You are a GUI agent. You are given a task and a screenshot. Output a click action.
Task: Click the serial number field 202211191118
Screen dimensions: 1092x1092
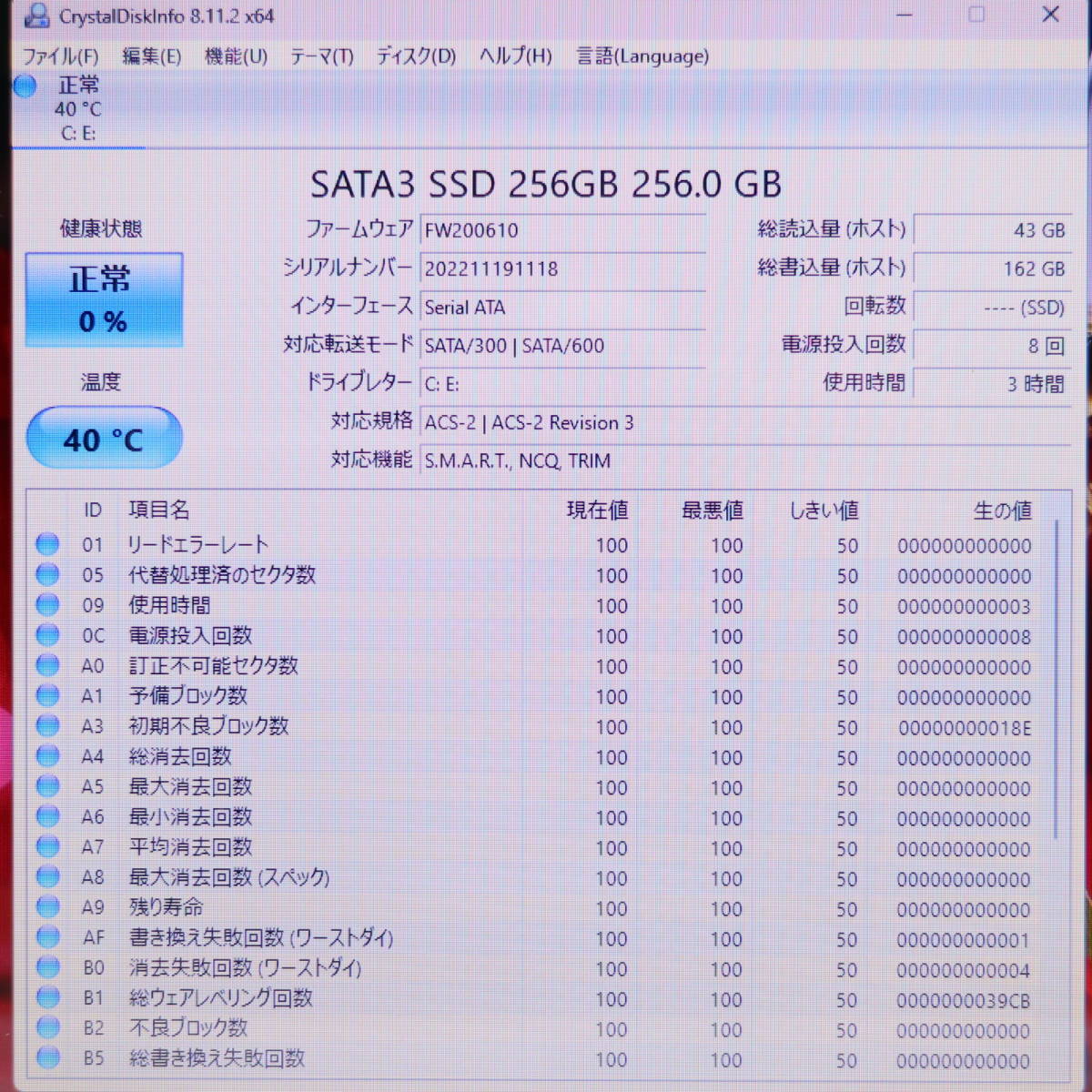563,268
